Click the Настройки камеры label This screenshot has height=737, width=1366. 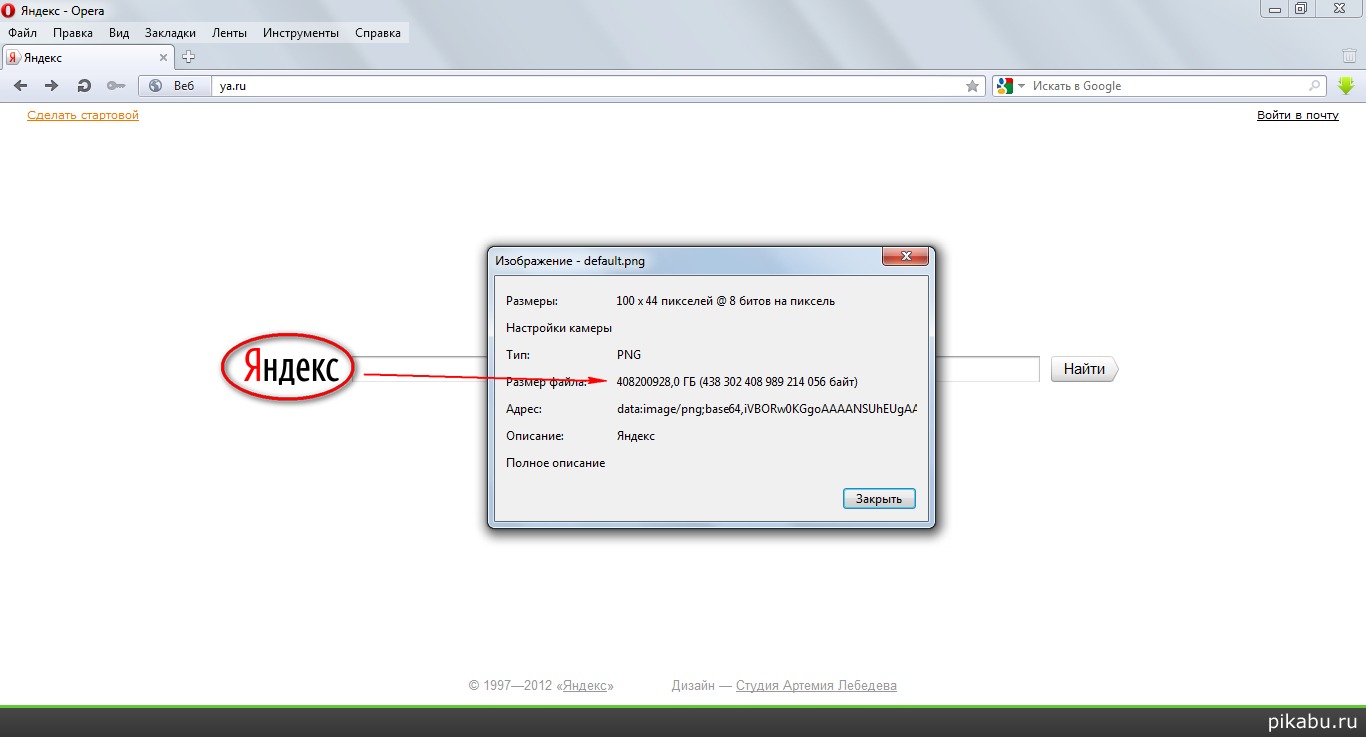(x=559, y=327)
